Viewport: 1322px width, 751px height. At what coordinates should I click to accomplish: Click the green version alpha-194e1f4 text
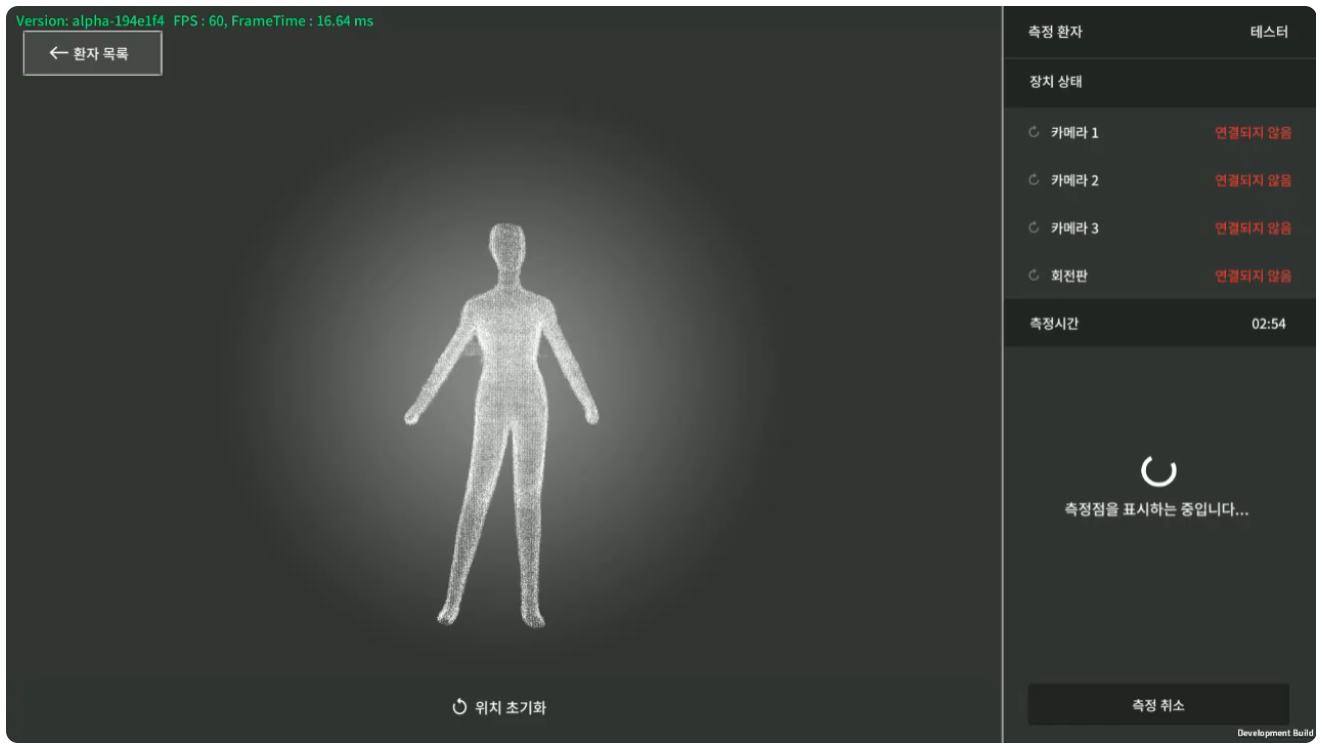(90, 21)
